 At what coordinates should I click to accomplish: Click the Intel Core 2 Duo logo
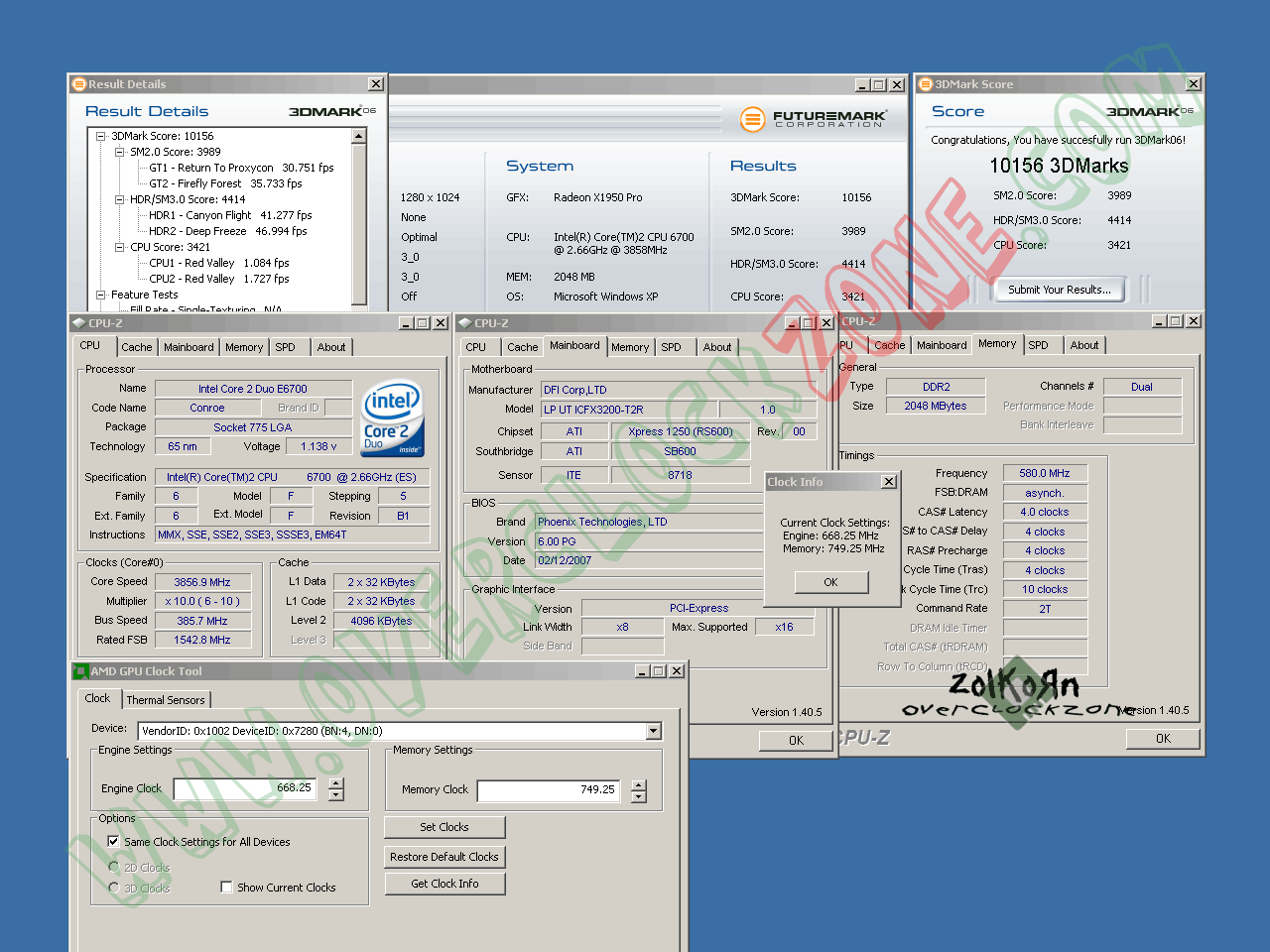pyautogui.click(x=393, y=417)
